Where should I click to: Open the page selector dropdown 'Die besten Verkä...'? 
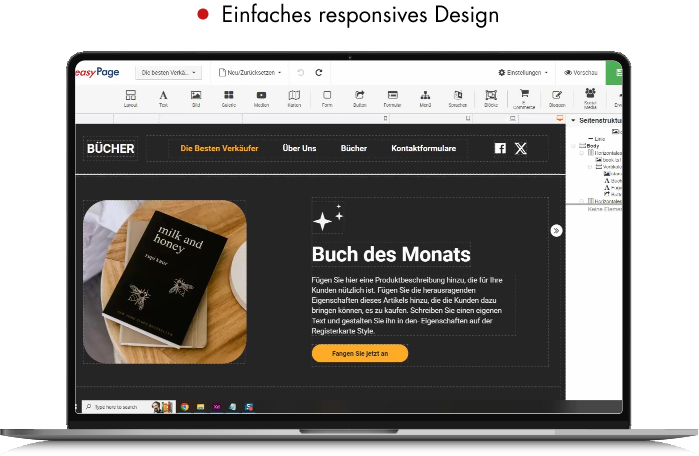pos(169,72)
